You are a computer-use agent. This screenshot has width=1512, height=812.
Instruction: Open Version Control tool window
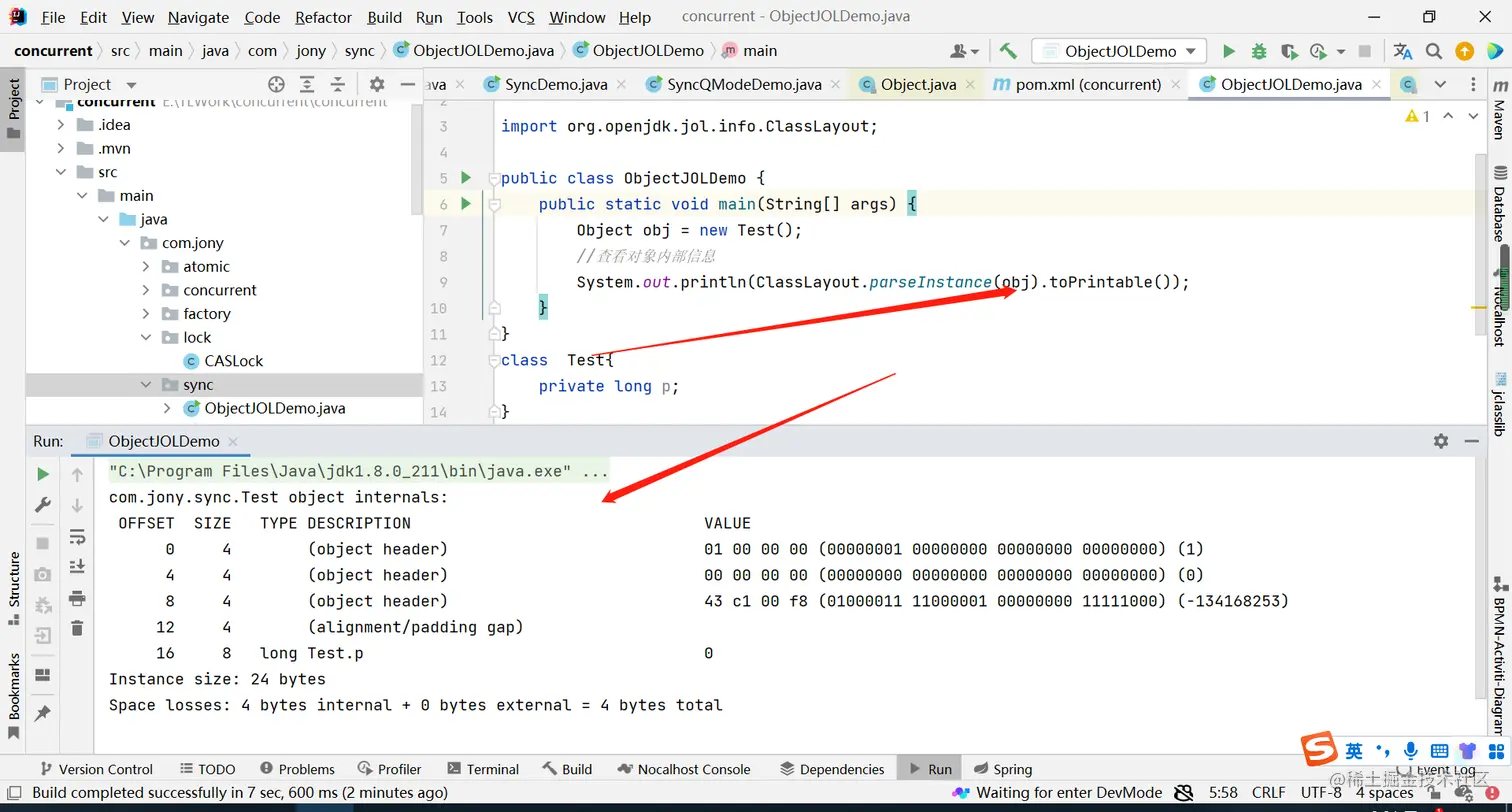[x=95, y=769]
